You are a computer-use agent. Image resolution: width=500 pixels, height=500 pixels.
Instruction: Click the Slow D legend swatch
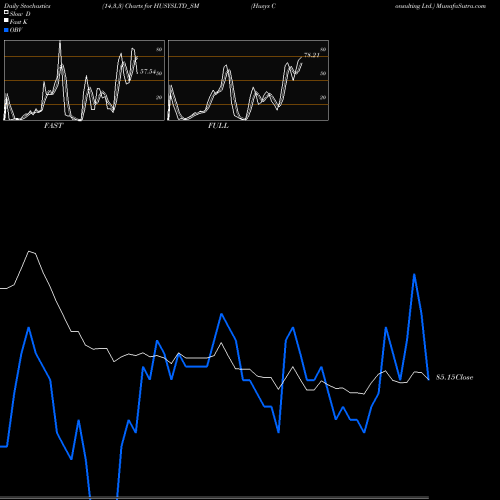pos(6,12)
